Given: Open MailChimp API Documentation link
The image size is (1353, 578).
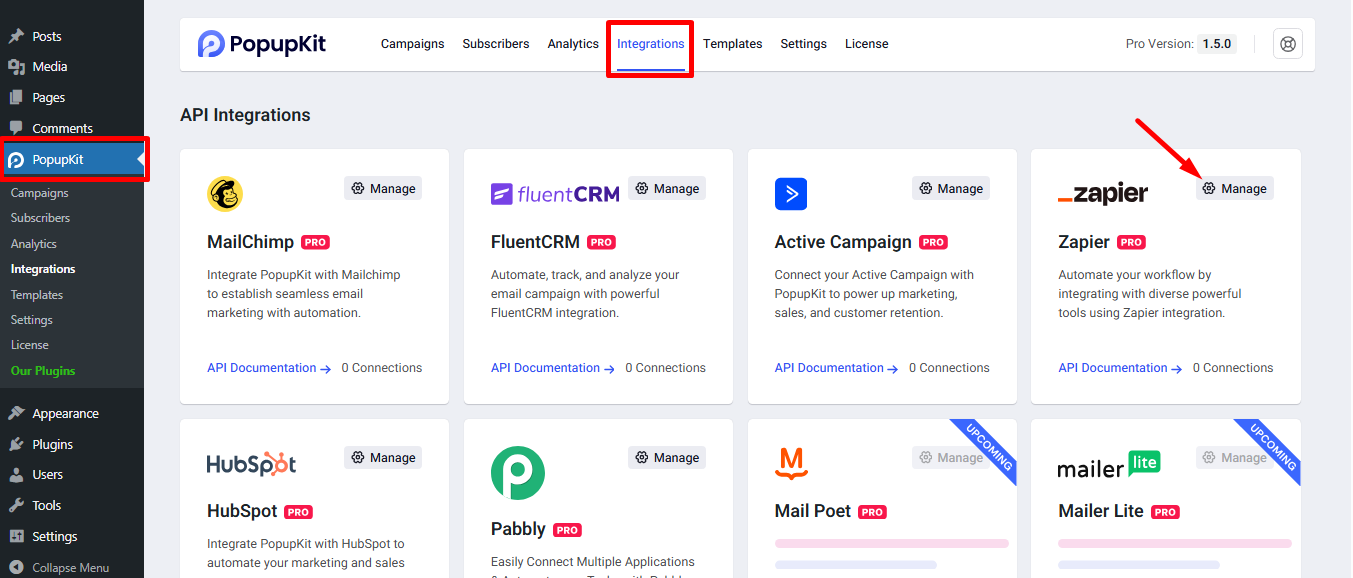Looking at the screenshot, I should (x=268, y=368).
